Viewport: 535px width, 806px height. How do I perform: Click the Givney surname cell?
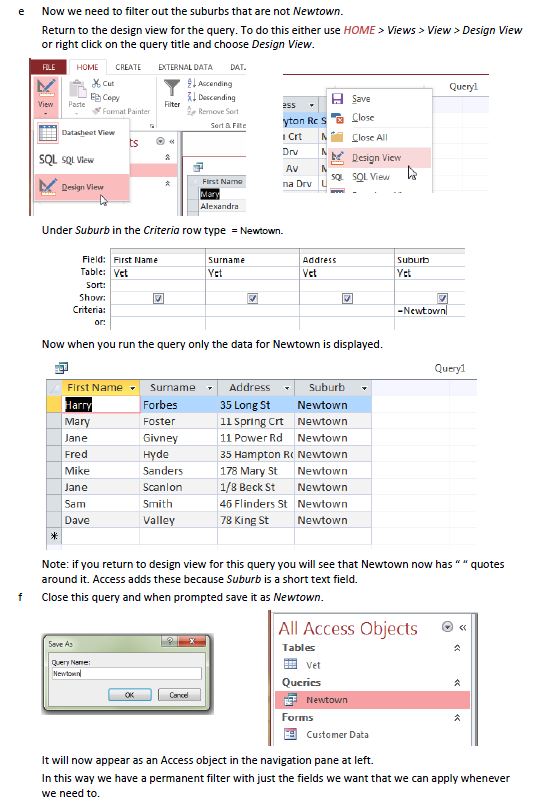pos(178,438)
